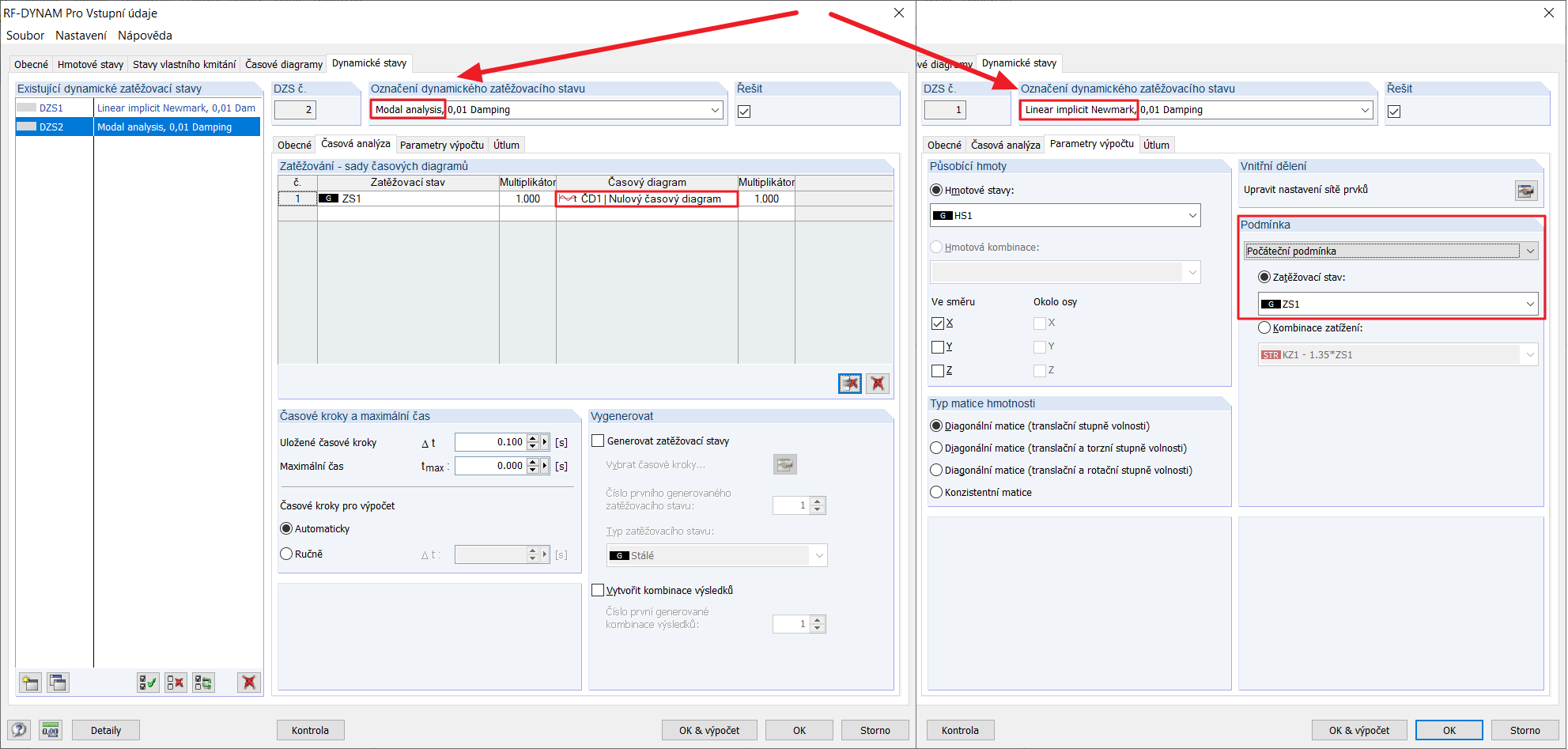
Task: Open the FE mesh settings editor
Action: (1525, 191)
